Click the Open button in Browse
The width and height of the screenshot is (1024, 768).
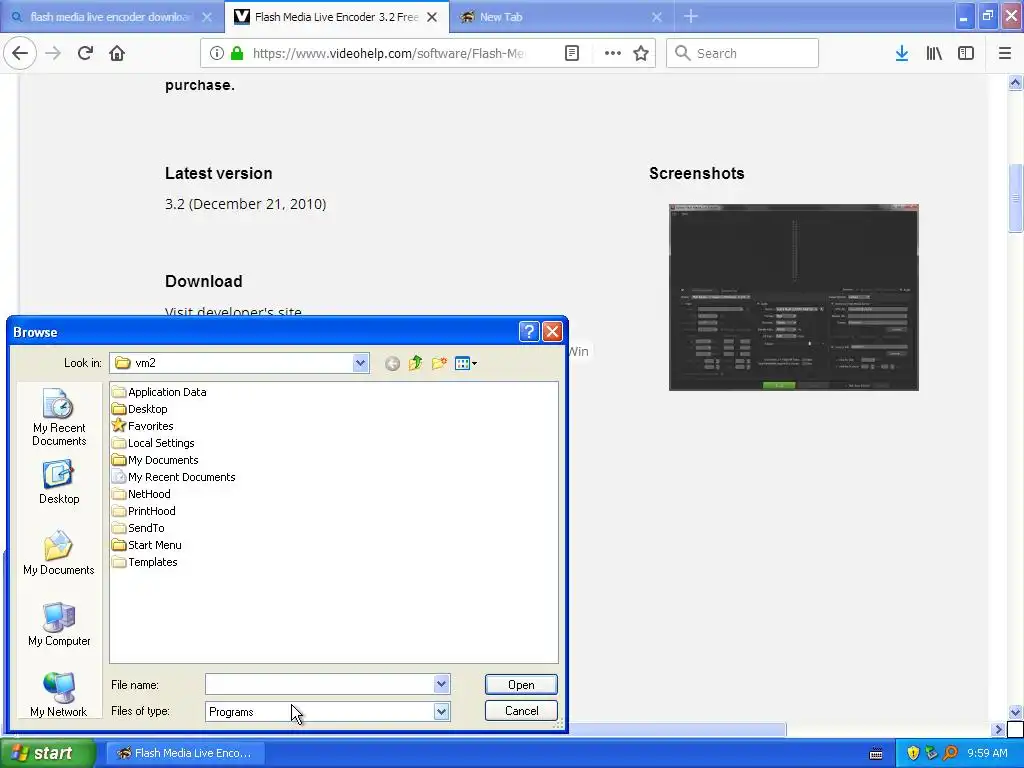point(521,684)
